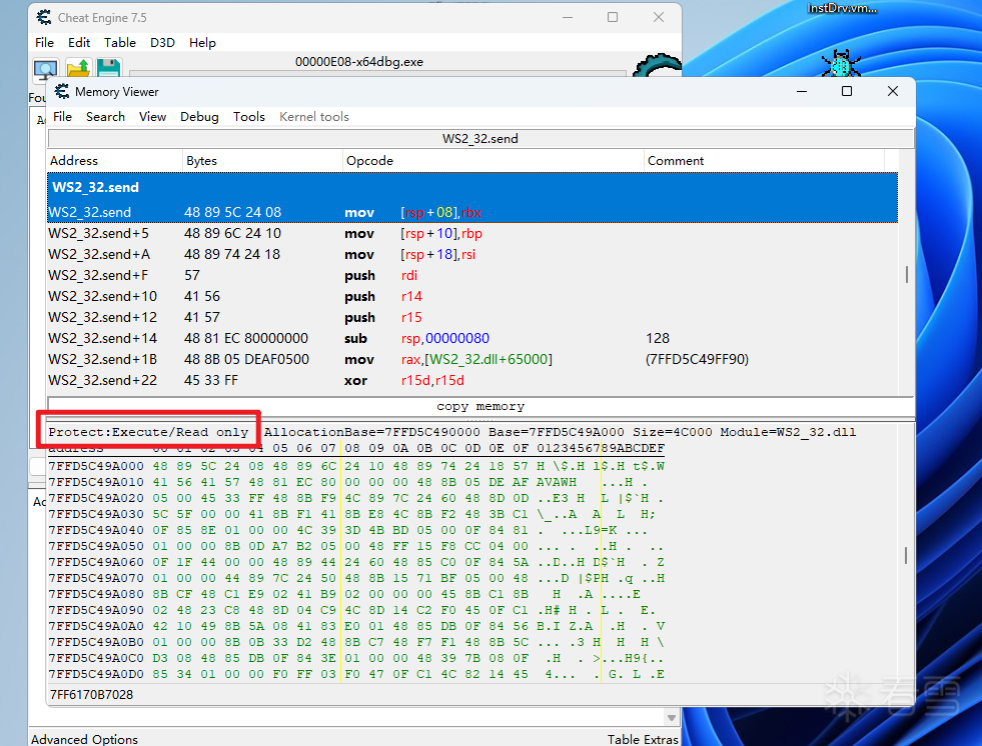Click the highlighted mov [rsp+08],rbx row
Viewport: 982px width, 746px height.
pyautogui.click(x=472, y=212)
